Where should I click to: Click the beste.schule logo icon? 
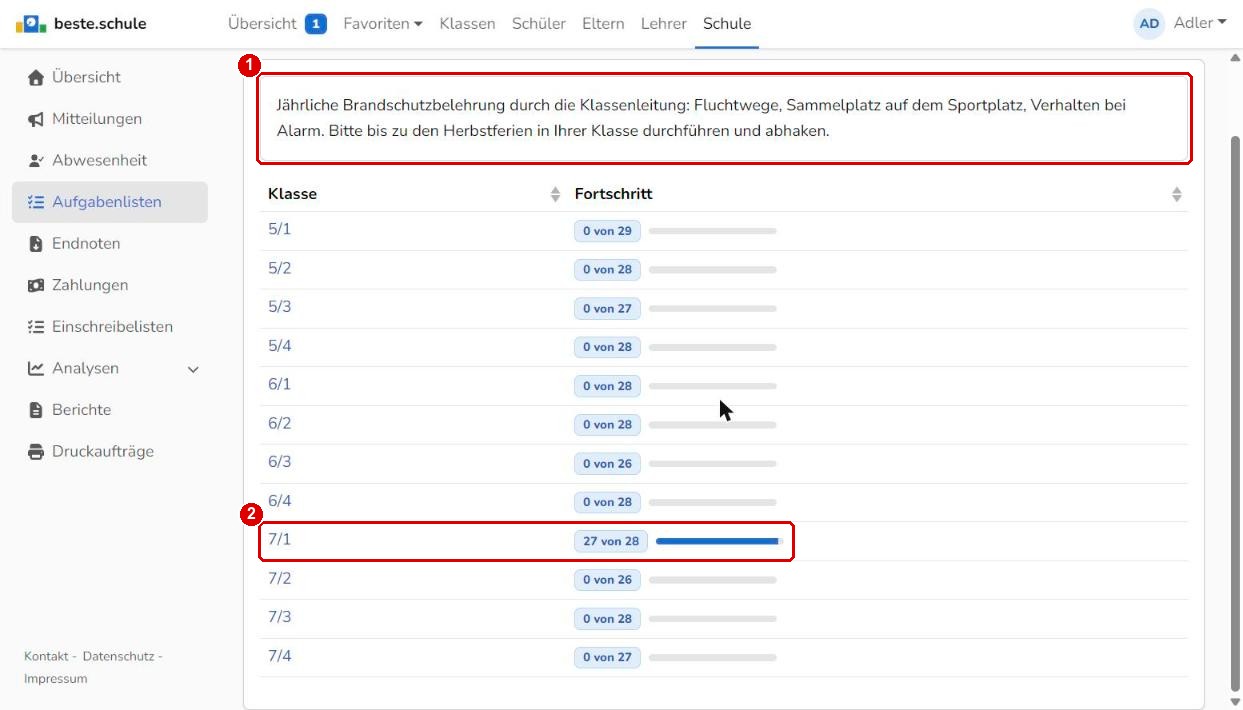[x=32, y=23]
